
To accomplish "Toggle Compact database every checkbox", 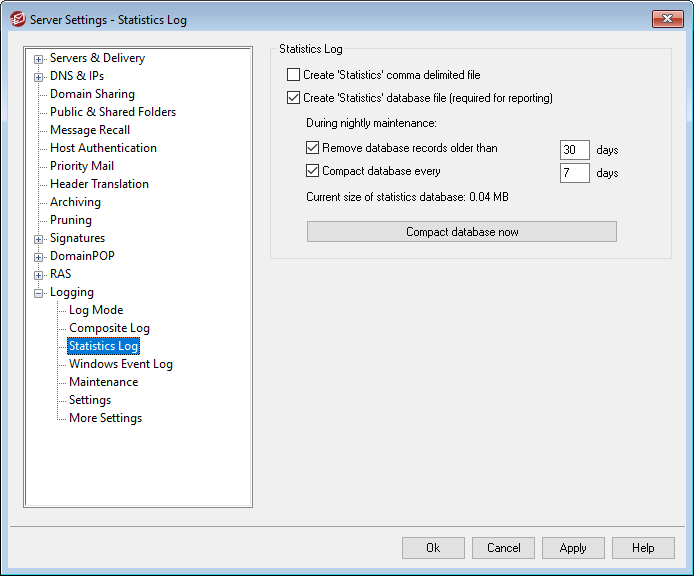I will click(x=312, y=171).
